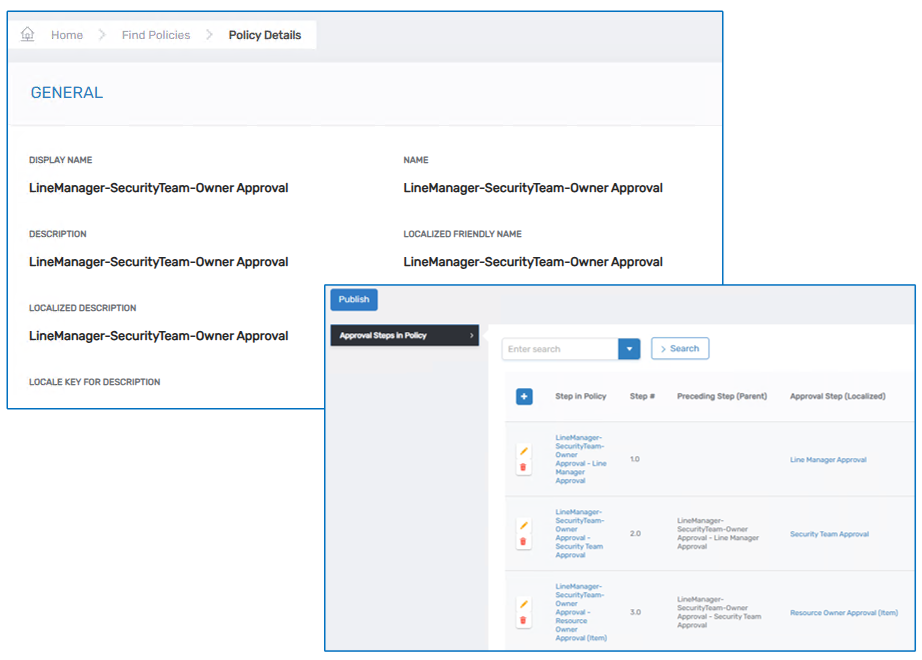The width and height of the screenshot is (922, 660).
Task: Delete the Security Team Approval step row
Action: pyautogui.click(x=523, y=541)
